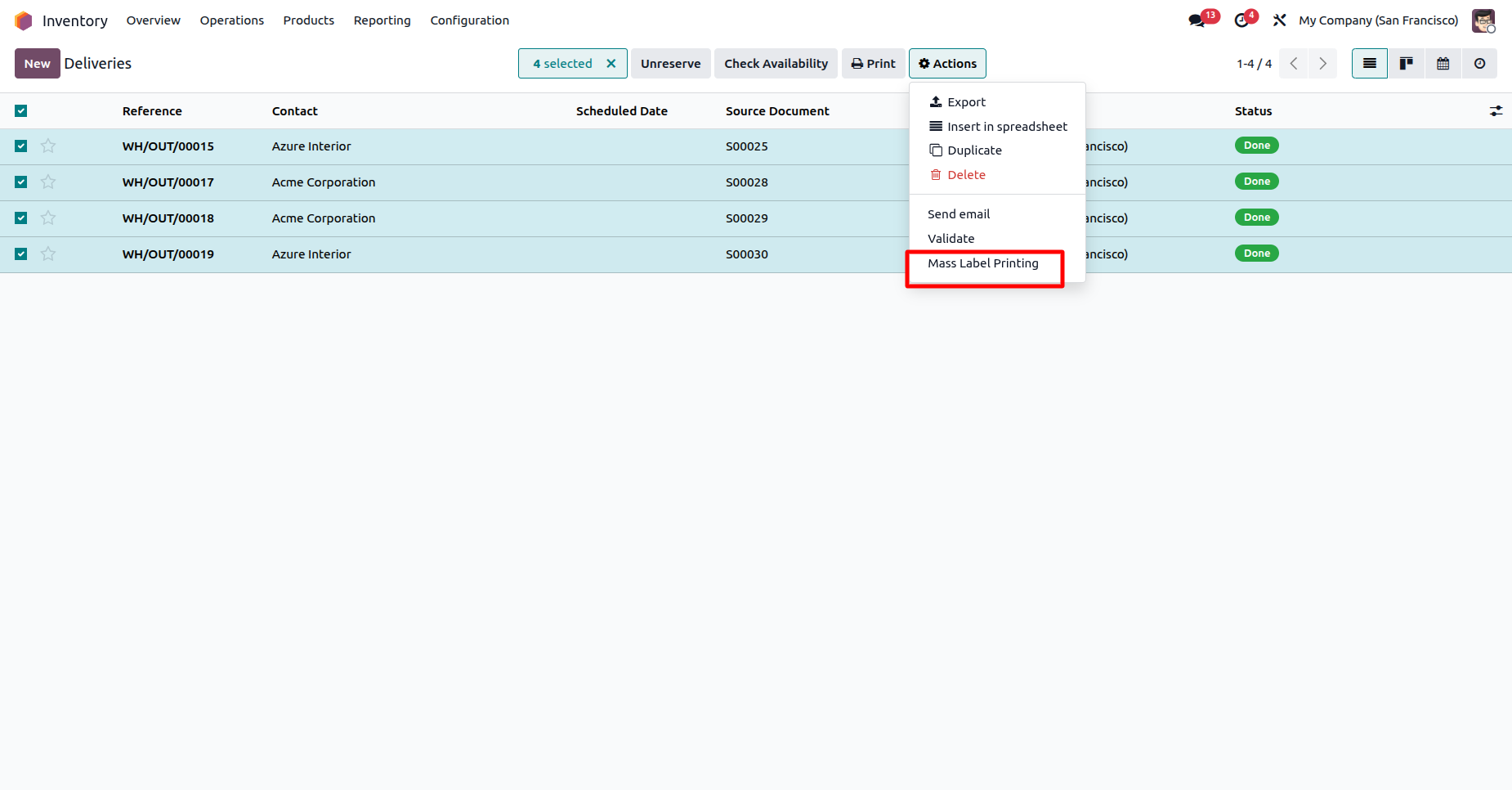Expand the Configuration menu
The image size is (1512, 790).
[469, 20]
